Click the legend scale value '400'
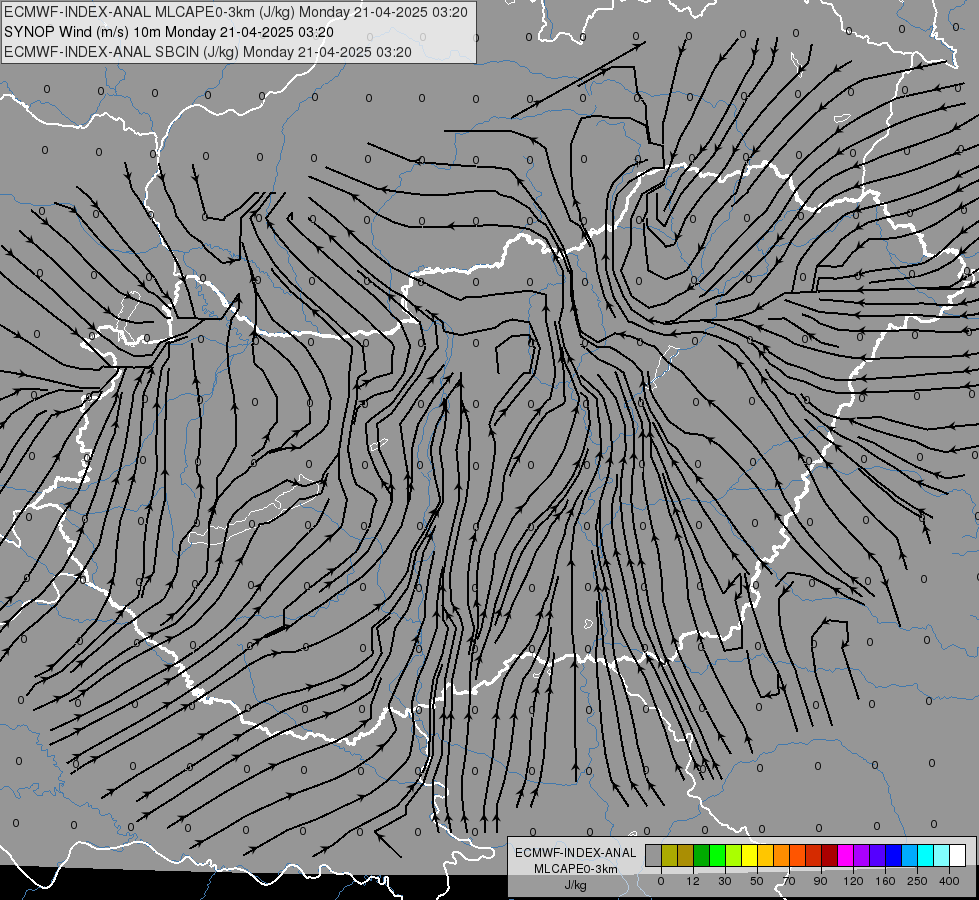Viewport: 979px width, 900px height. pyautogui.click(x=949, y=881)
